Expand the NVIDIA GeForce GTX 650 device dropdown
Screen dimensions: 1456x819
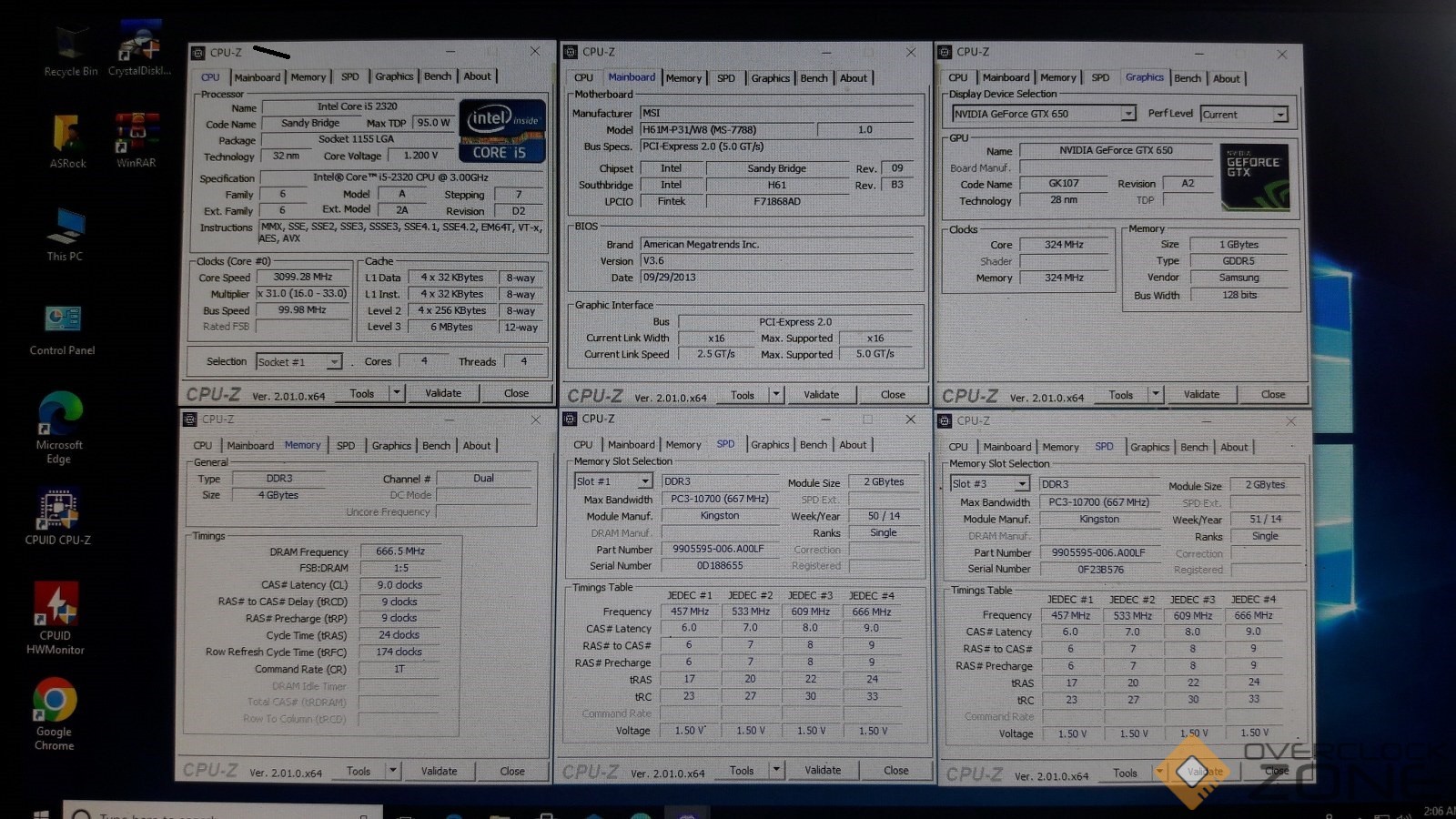click(x=1044, y=114)
